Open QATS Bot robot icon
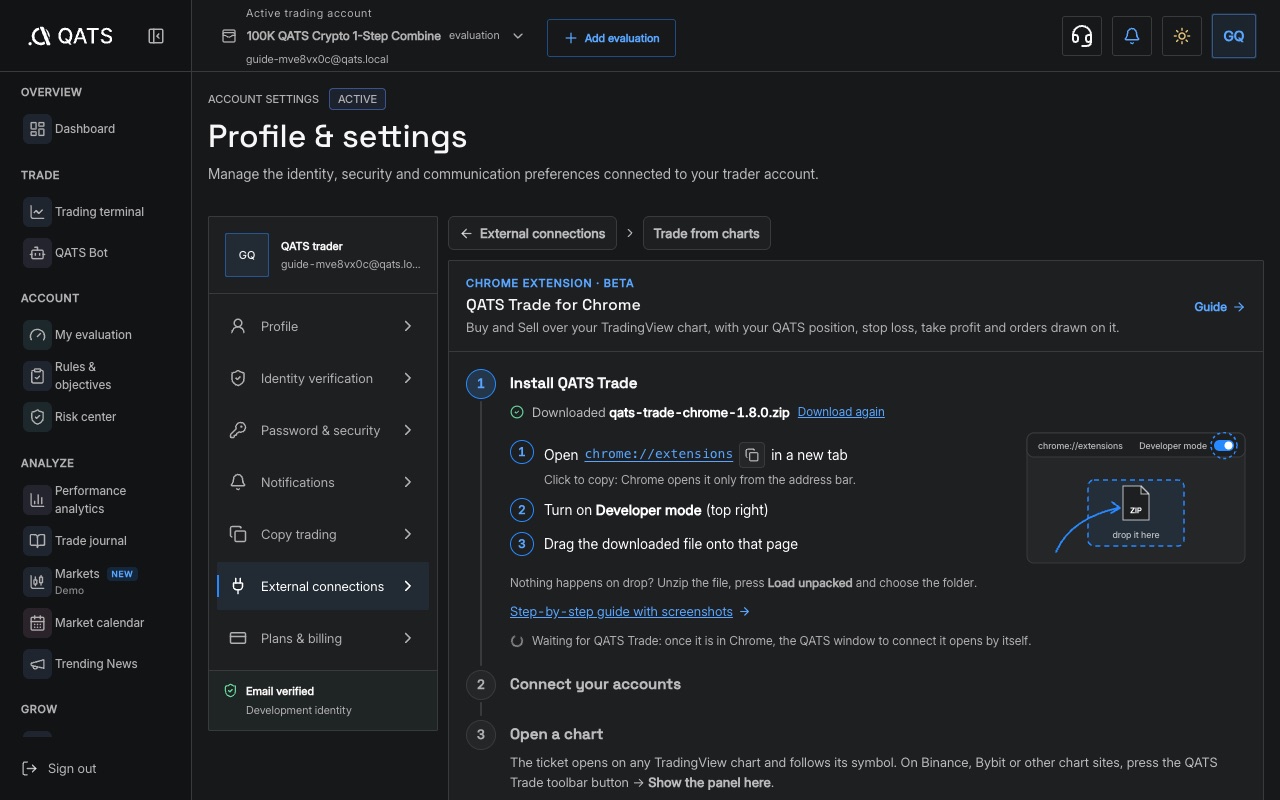This screenshot has height=800, width=1280. coord(37,253)
